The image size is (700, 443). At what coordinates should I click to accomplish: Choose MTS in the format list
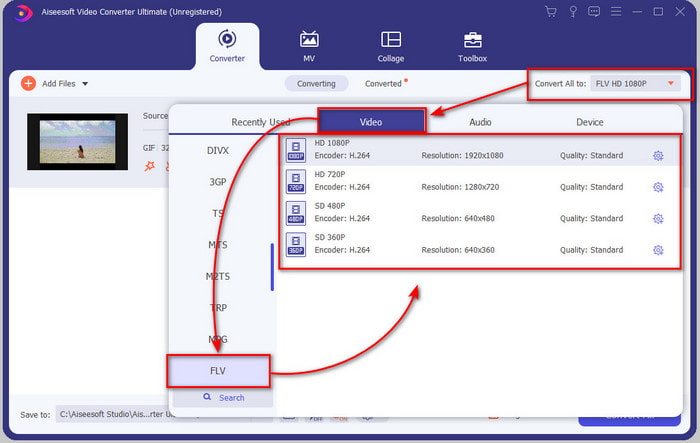pos(218,245)
